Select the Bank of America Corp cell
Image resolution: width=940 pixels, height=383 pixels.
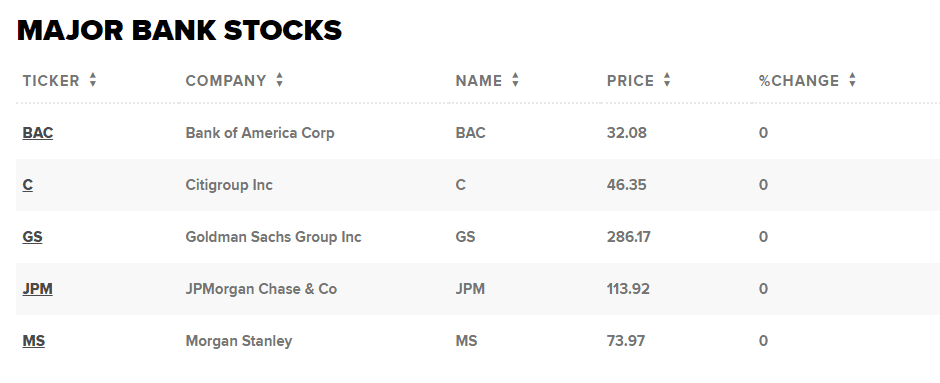click(260, 133)
